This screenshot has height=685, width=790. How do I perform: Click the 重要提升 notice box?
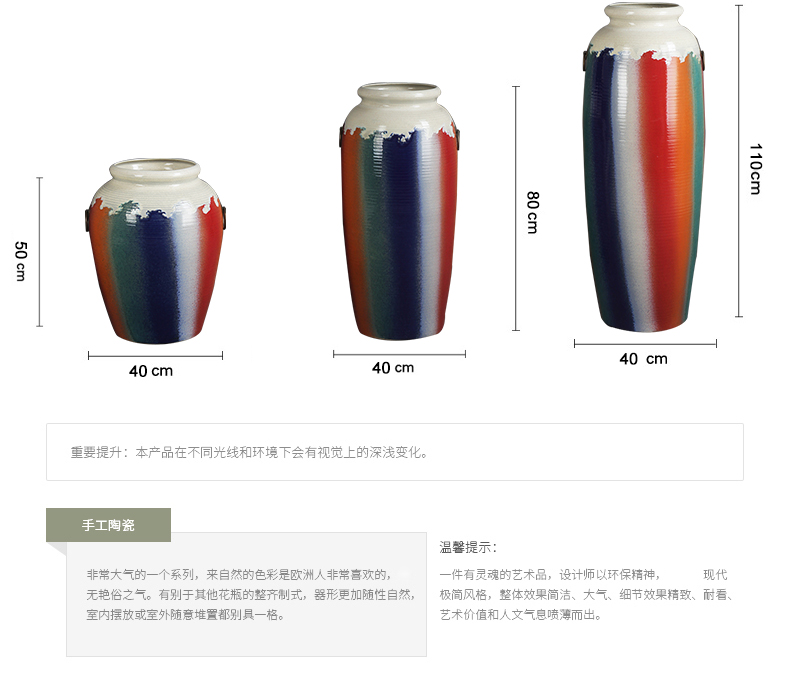point(394,452)
